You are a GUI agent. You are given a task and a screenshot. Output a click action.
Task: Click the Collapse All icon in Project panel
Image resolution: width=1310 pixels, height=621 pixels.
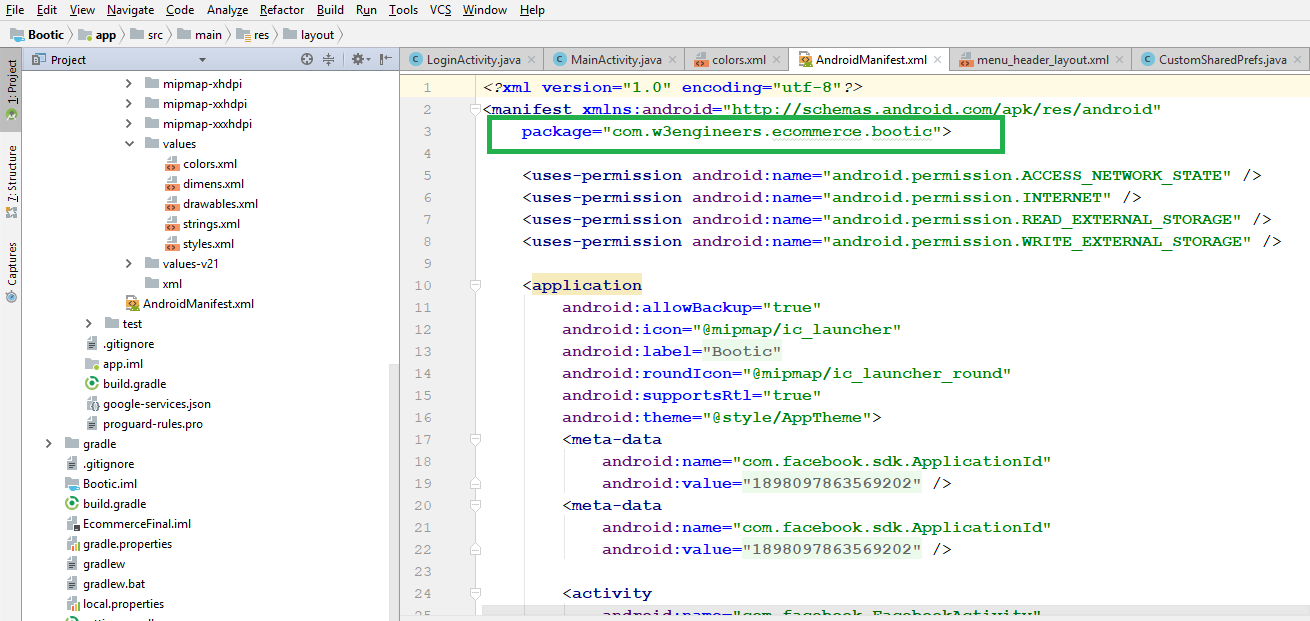(x=327, y=60)
